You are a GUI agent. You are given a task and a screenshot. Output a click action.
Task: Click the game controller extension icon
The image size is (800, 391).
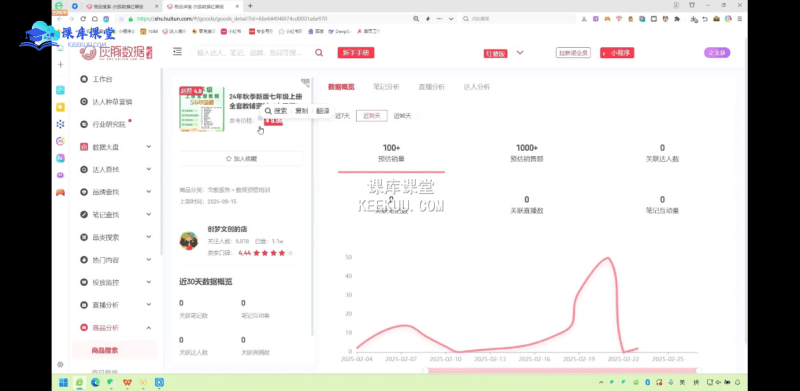point(607,19)
